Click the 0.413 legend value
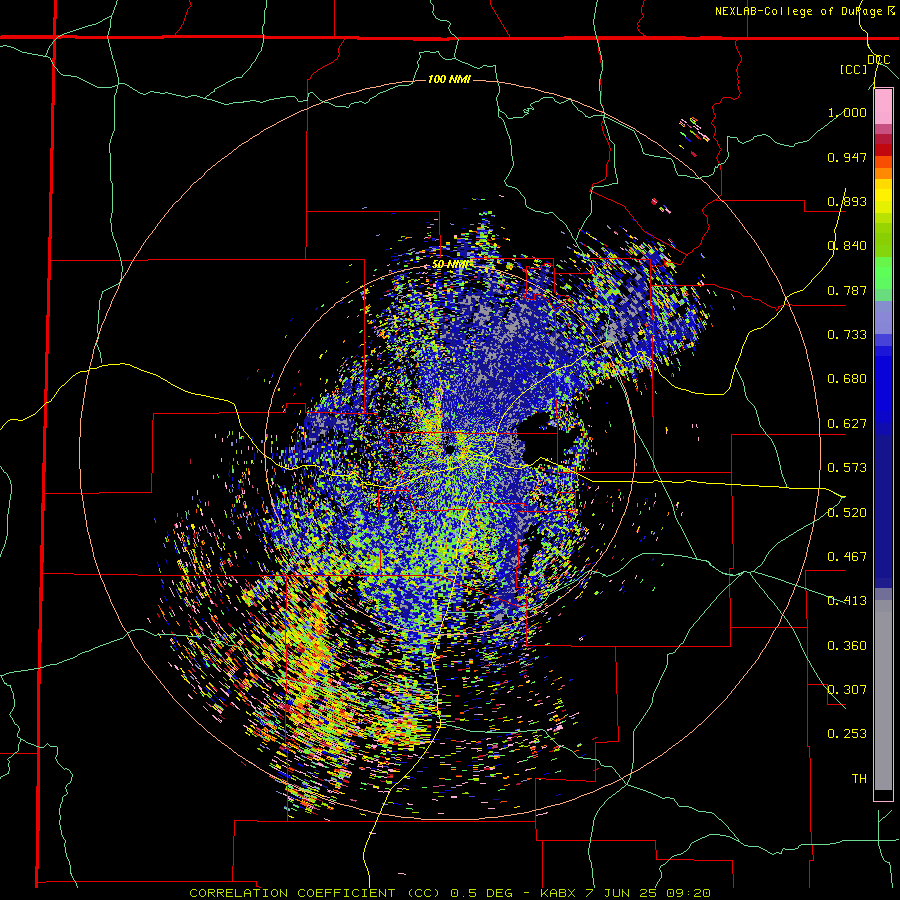The width and height of the screenshot is (900, 900). (x=847, y=601)
